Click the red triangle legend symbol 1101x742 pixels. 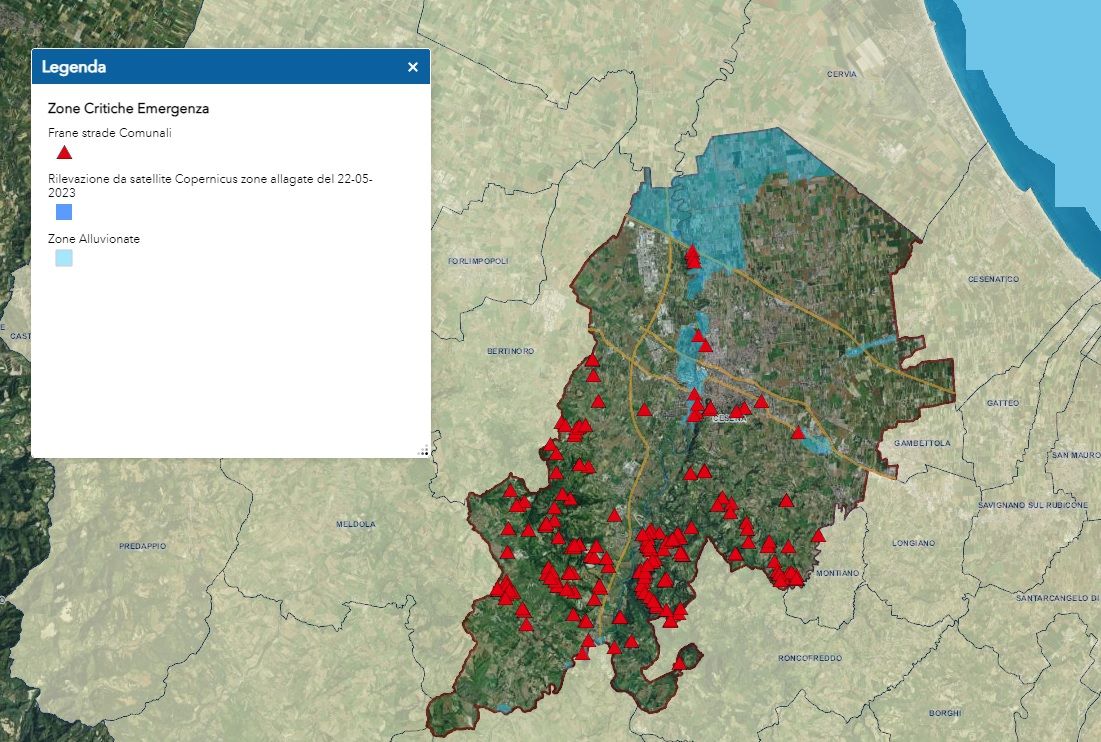click(x=64, y=153)
